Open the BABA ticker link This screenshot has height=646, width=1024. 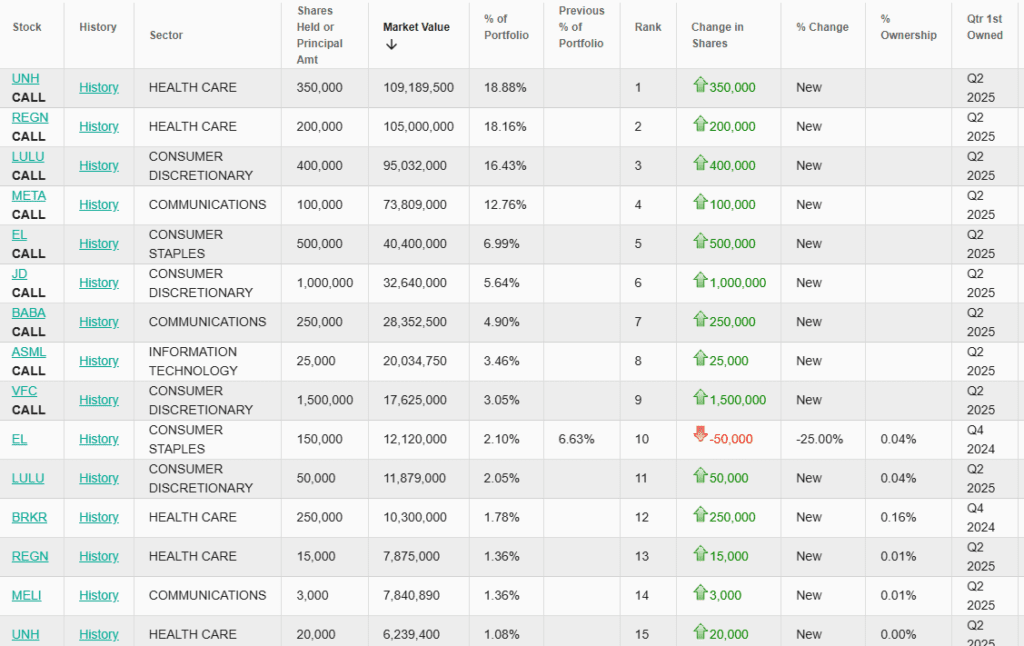[x=29, y=313]
